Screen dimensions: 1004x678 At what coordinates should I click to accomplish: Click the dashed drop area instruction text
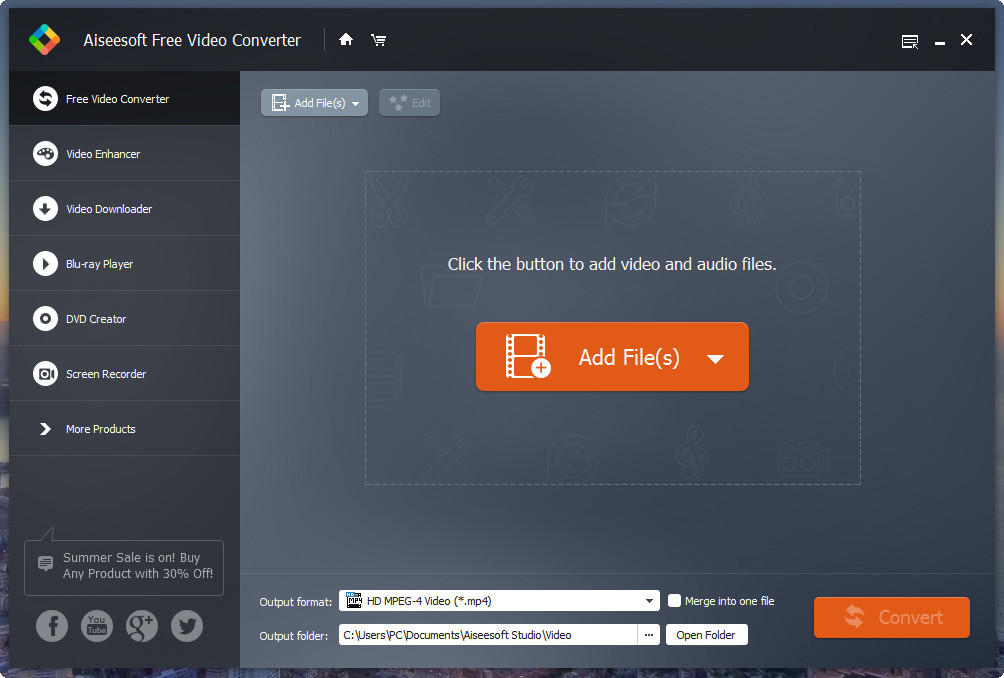(611, 264)
